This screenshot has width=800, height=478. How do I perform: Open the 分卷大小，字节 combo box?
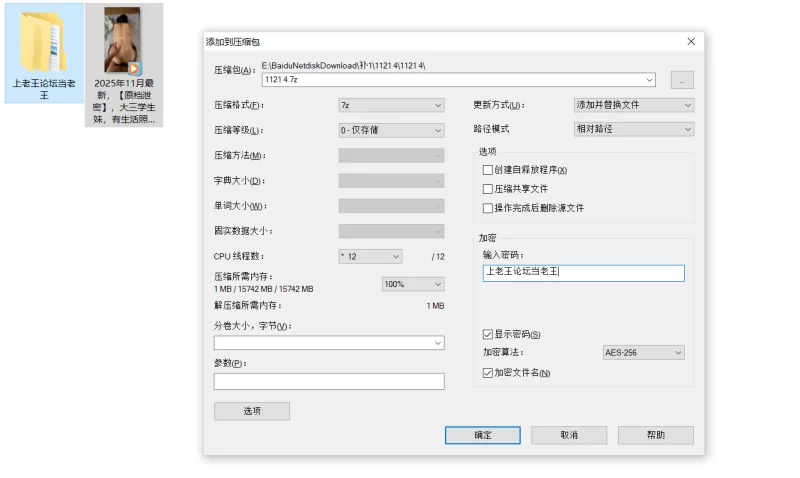click(x=329, y=343)
